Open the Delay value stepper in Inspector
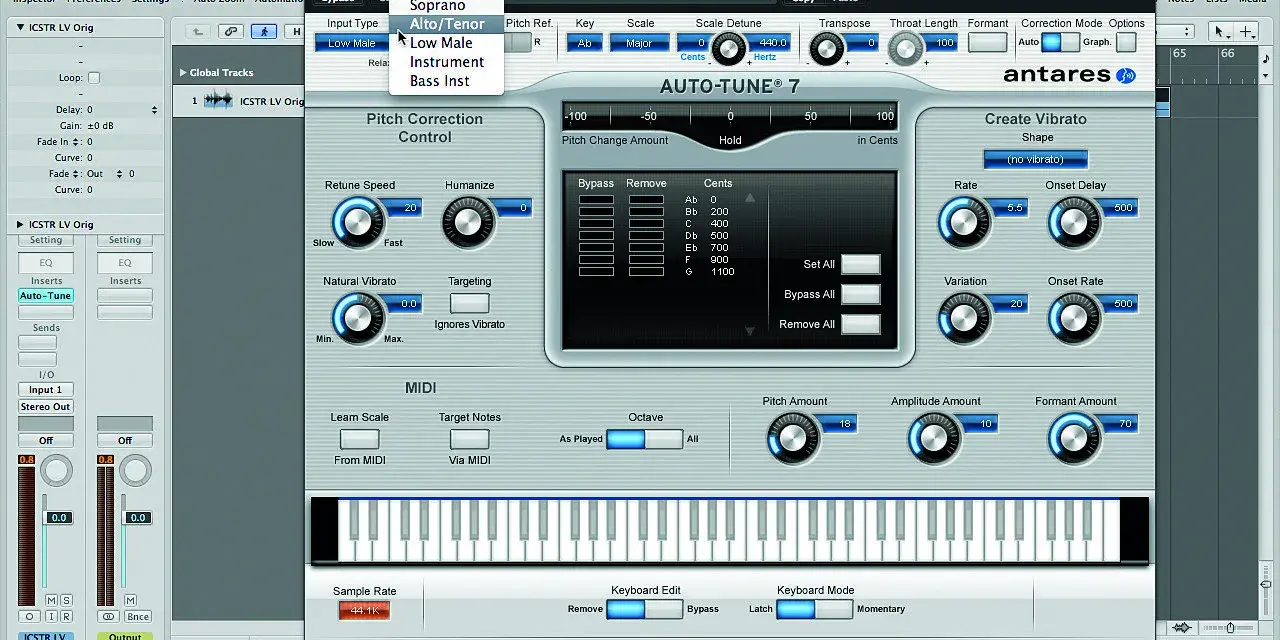Viewport: 1280px width, 640px height. (x=154, y=110)
